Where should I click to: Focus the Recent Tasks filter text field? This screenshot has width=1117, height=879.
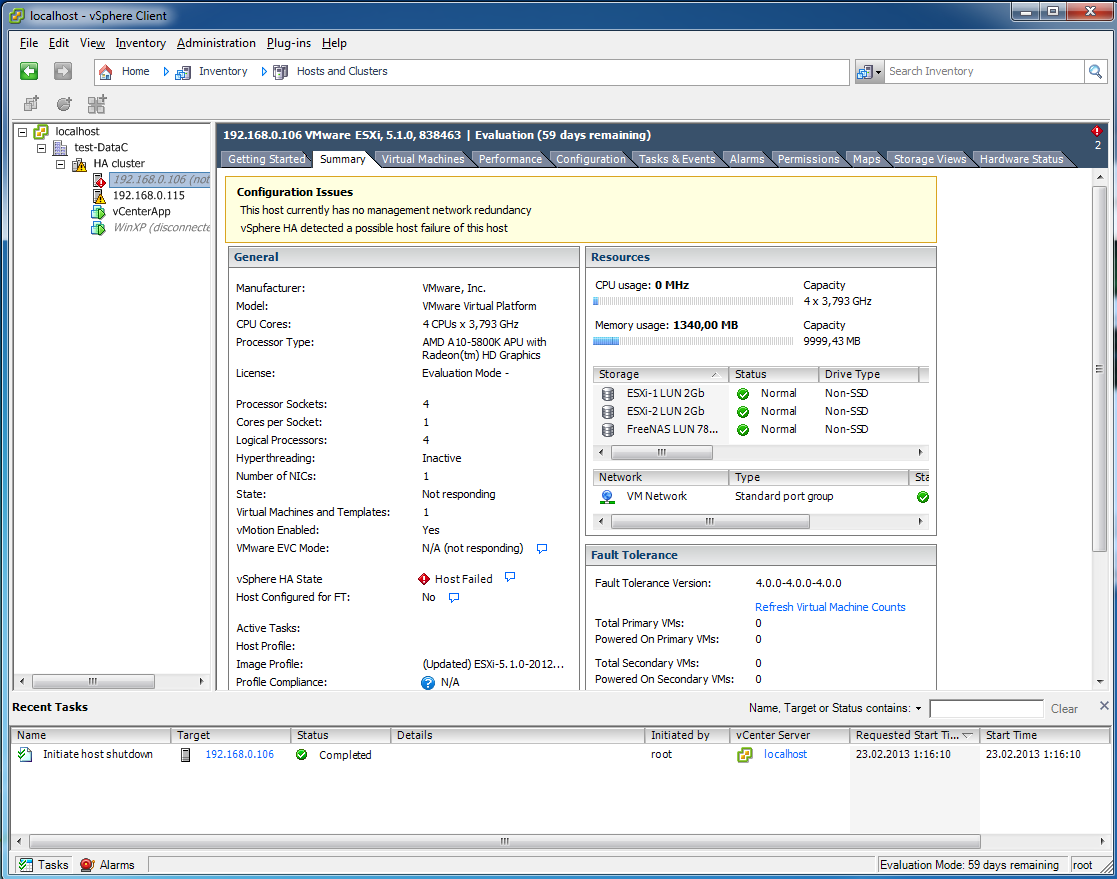pyautogui.click(x=986, y=709)
